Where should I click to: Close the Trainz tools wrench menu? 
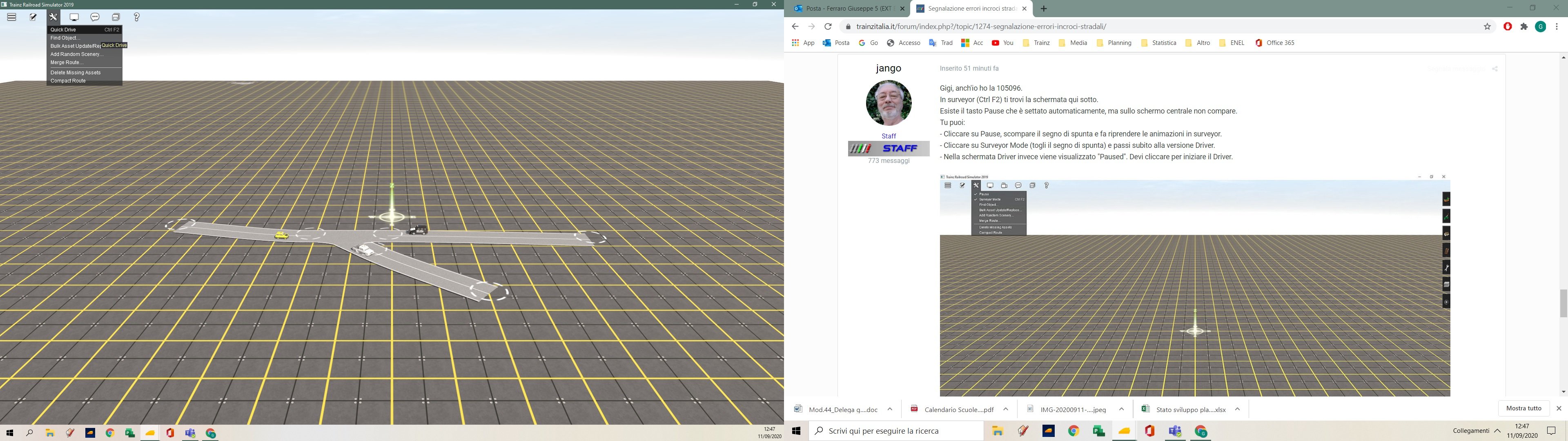(53, 17)
